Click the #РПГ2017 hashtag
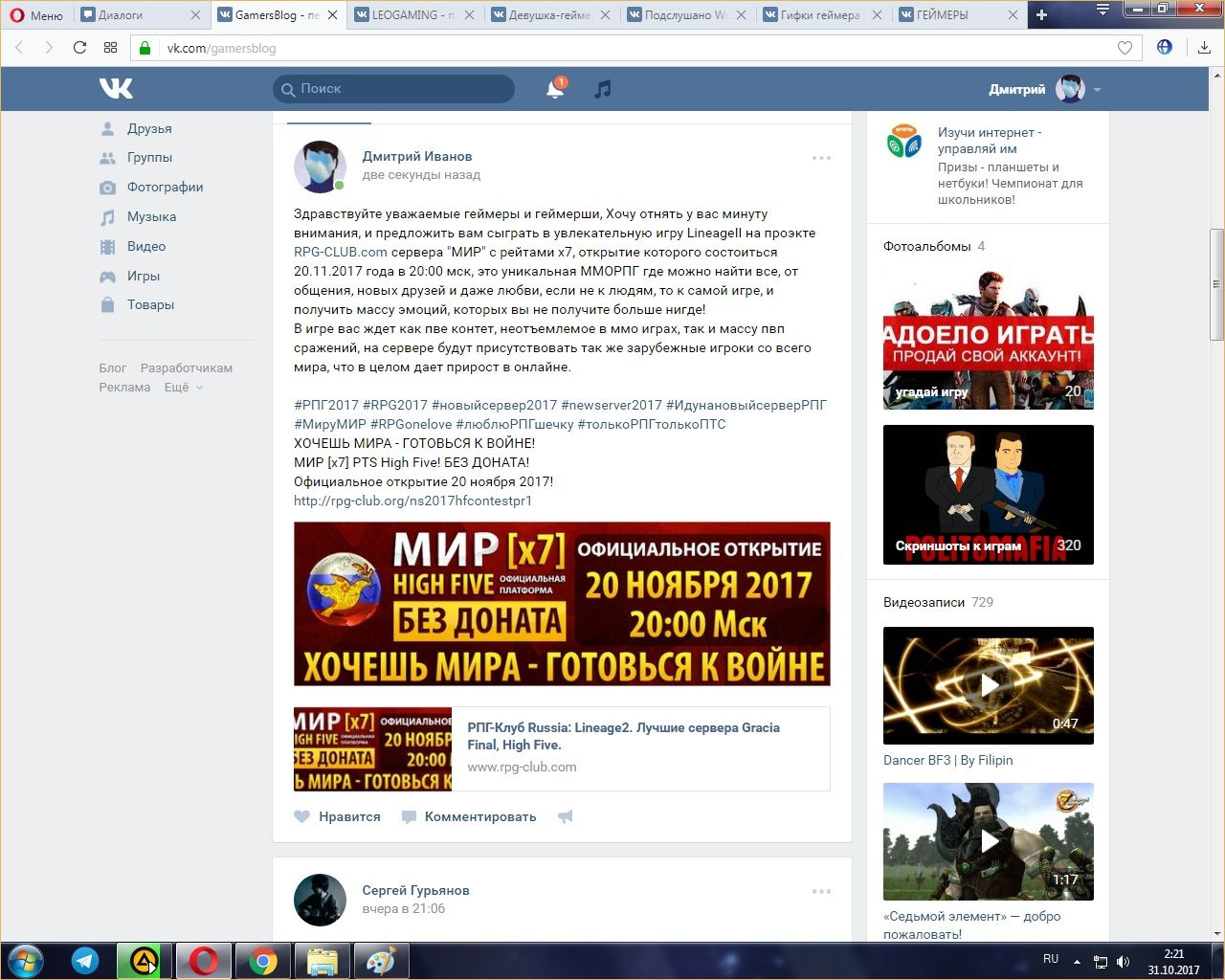The image size is (1225, 980). 326,405
